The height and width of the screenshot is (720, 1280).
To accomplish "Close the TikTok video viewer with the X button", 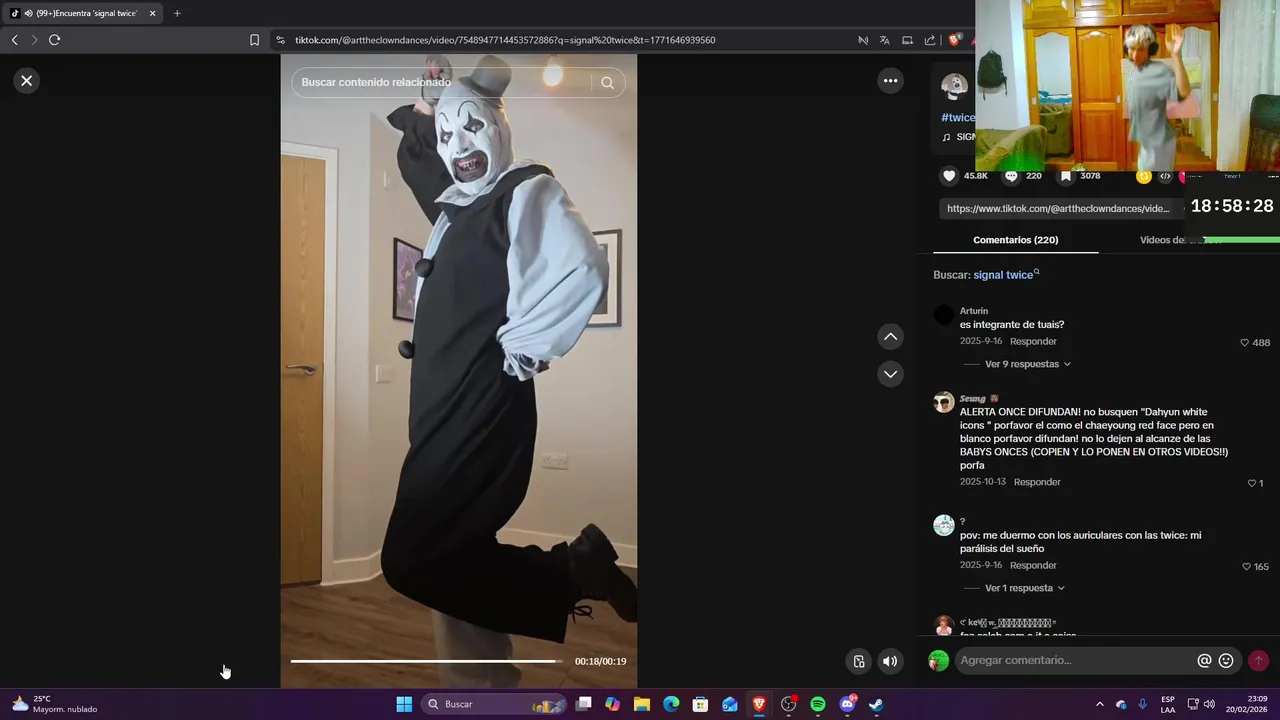I will [27, 81].
